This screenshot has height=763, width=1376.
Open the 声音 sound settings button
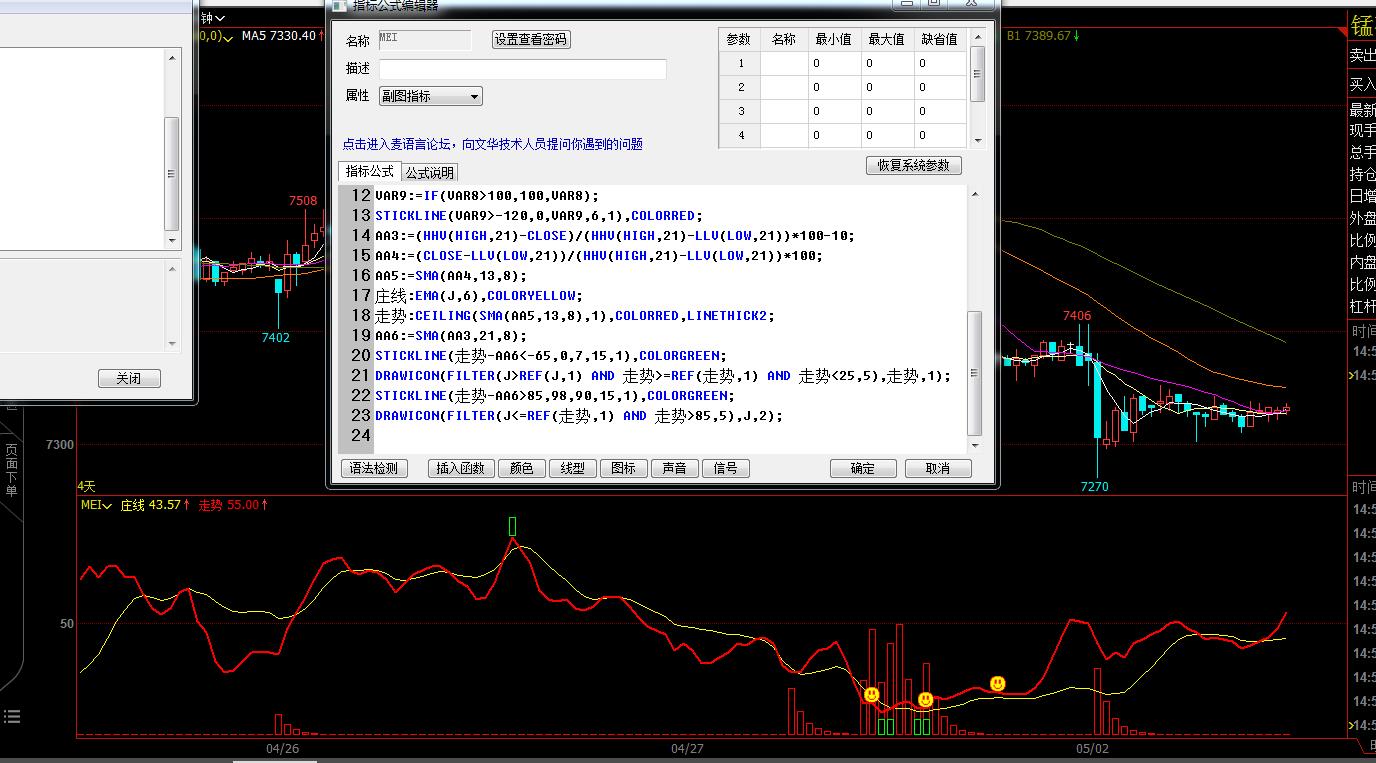pos(674,468)
